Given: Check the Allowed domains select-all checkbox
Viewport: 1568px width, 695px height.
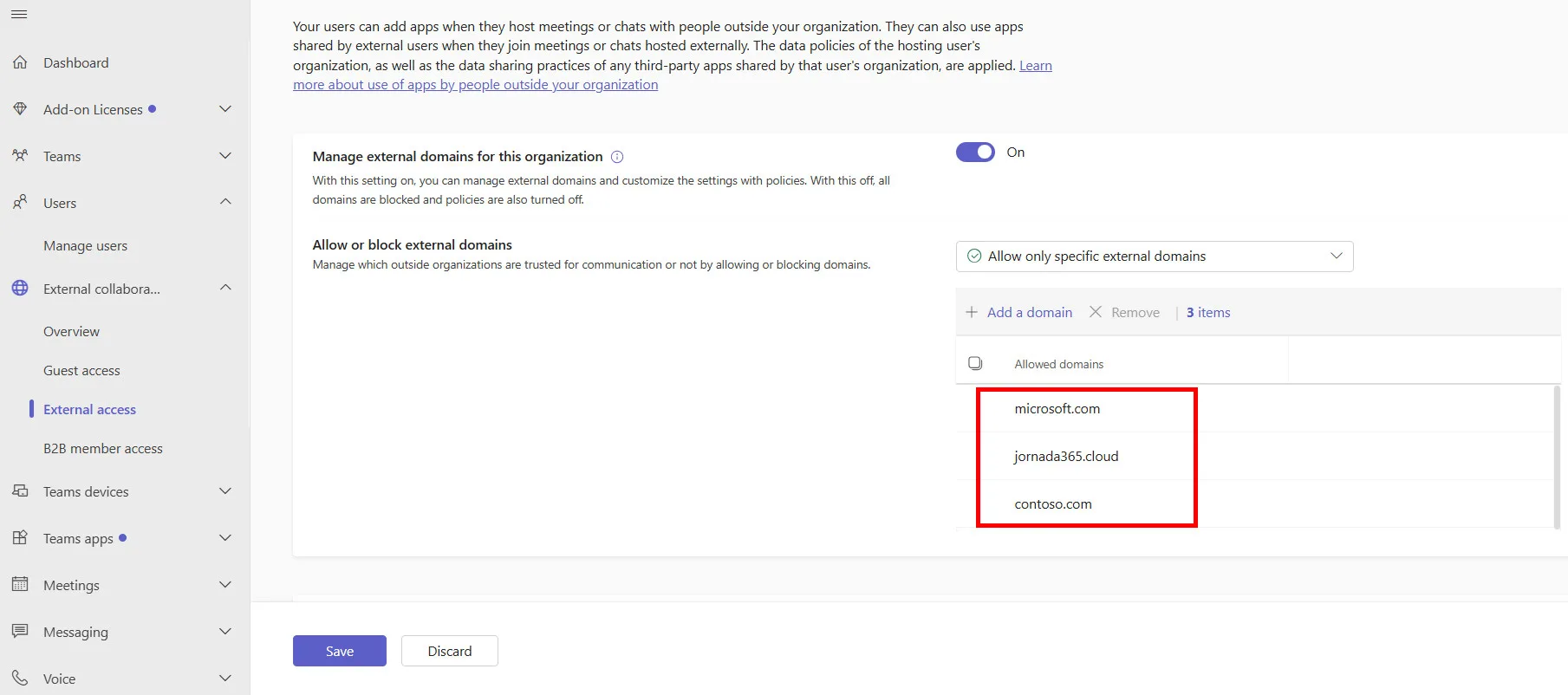Looking at the screenshot, I should click(x=975, y=363).
